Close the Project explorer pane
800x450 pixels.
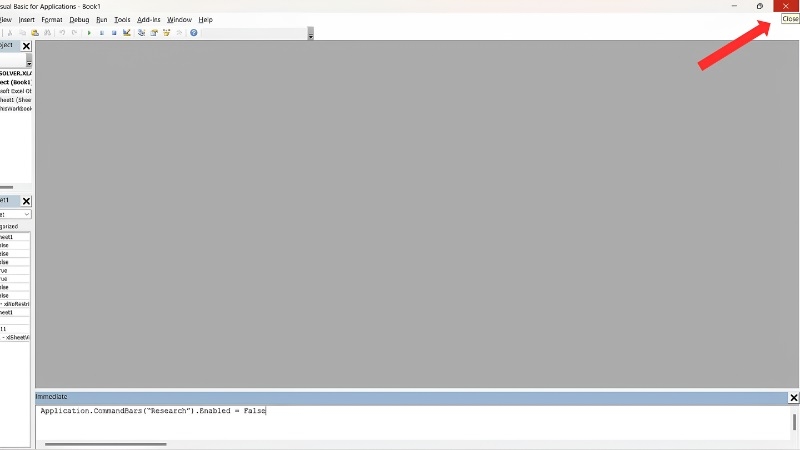(27, 46)
